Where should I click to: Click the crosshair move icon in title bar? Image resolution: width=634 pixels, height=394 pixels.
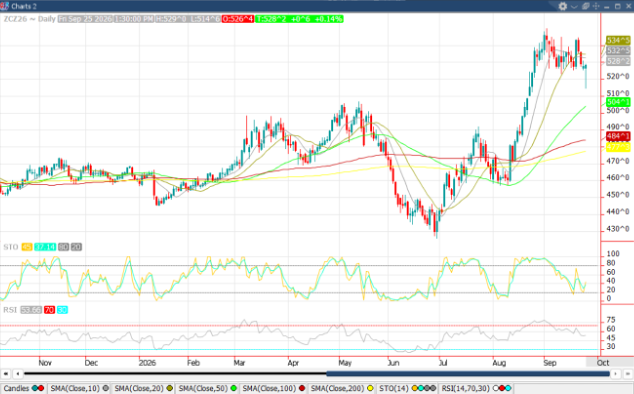tap(596, 6)
